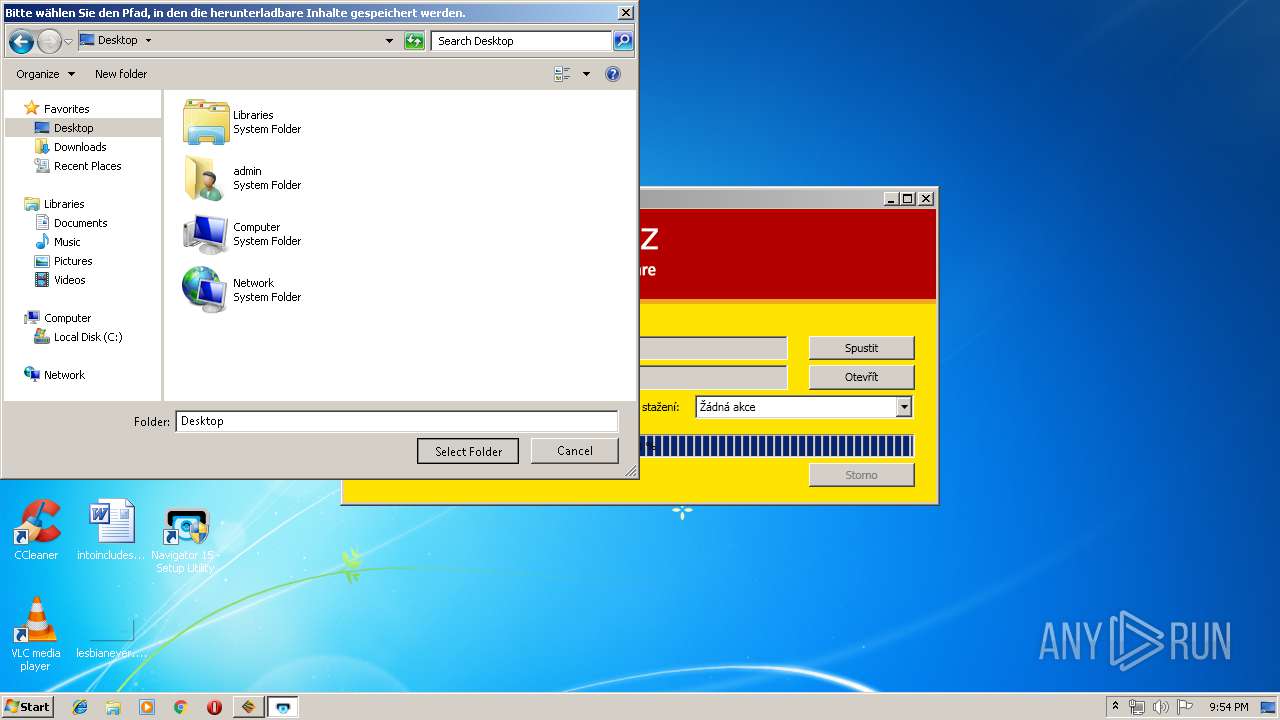Change the view using the view icon
Viewport: 1280px width, 720px height.
(562, 74)
